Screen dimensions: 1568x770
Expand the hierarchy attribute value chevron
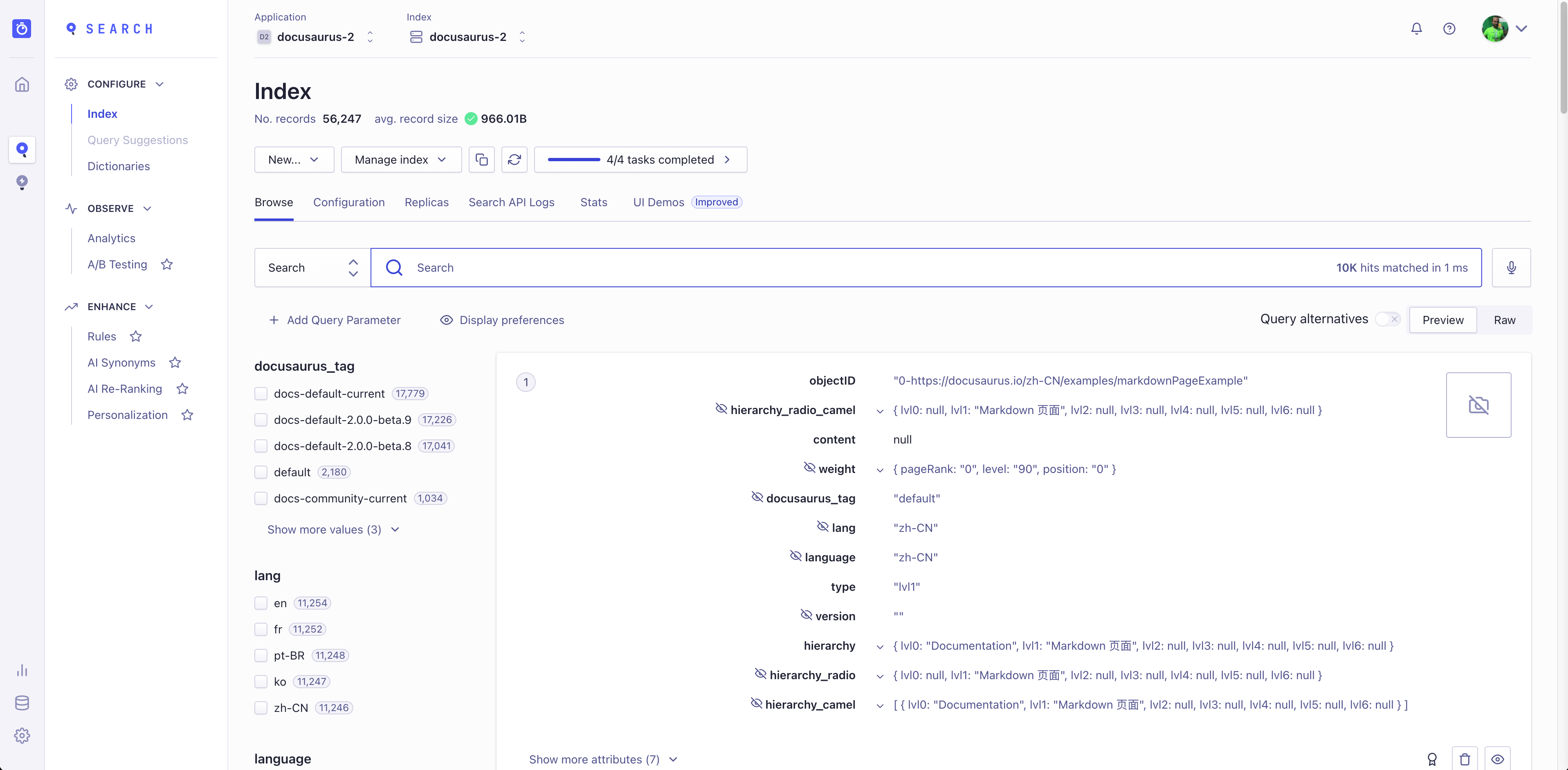880,646
